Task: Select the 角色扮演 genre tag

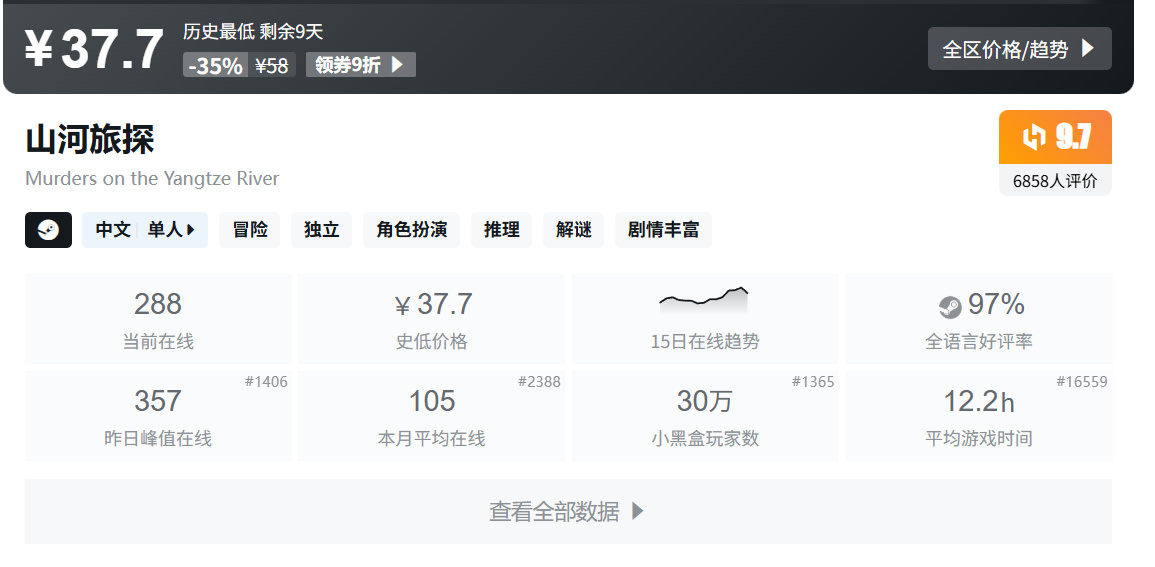Action: point(412,230)
